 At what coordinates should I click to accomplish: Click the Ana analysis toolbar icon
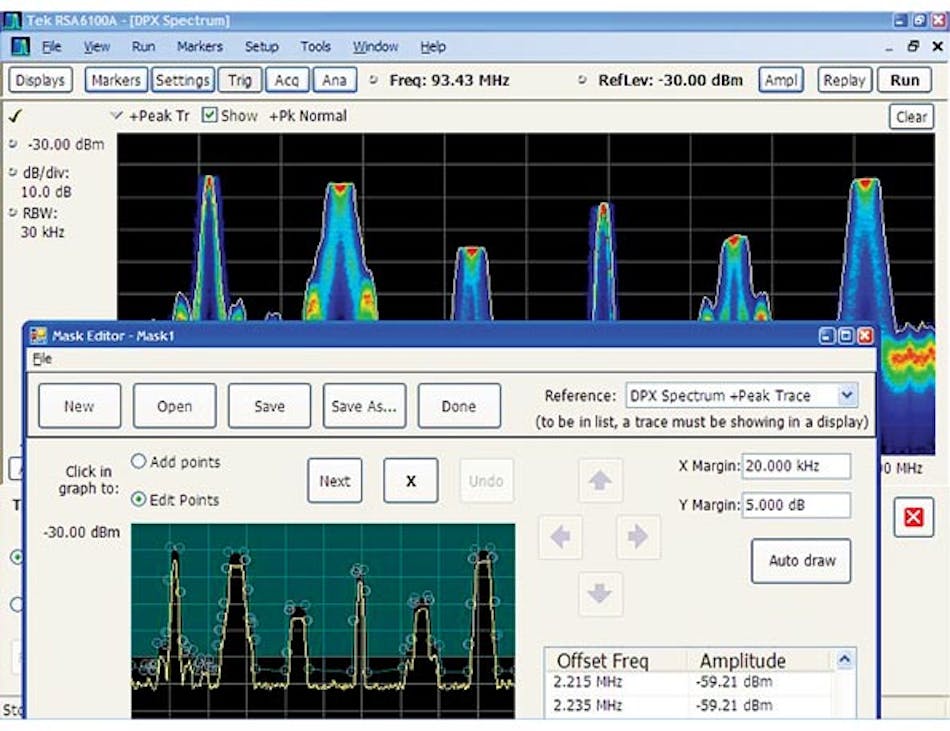point(333,80)
